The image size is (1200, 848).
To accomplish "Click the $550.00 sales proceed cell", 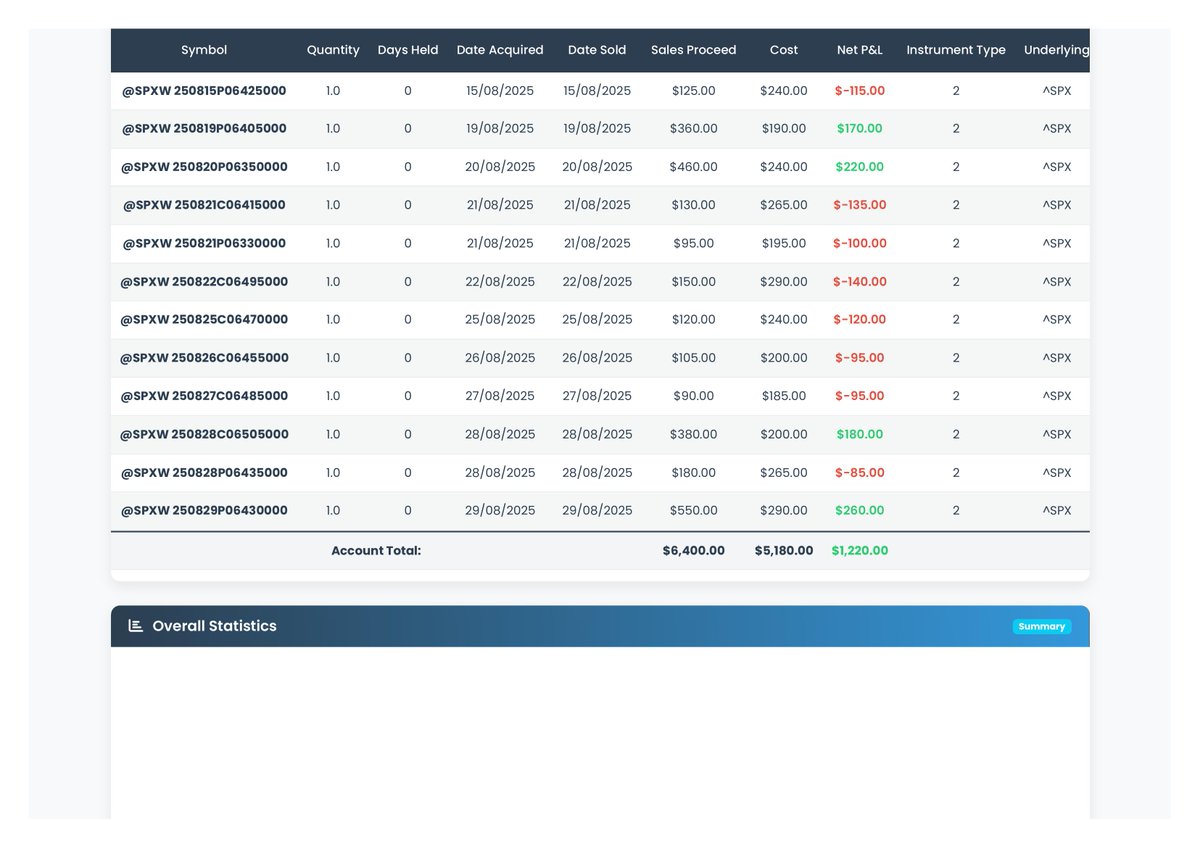I will pos(693,511).
